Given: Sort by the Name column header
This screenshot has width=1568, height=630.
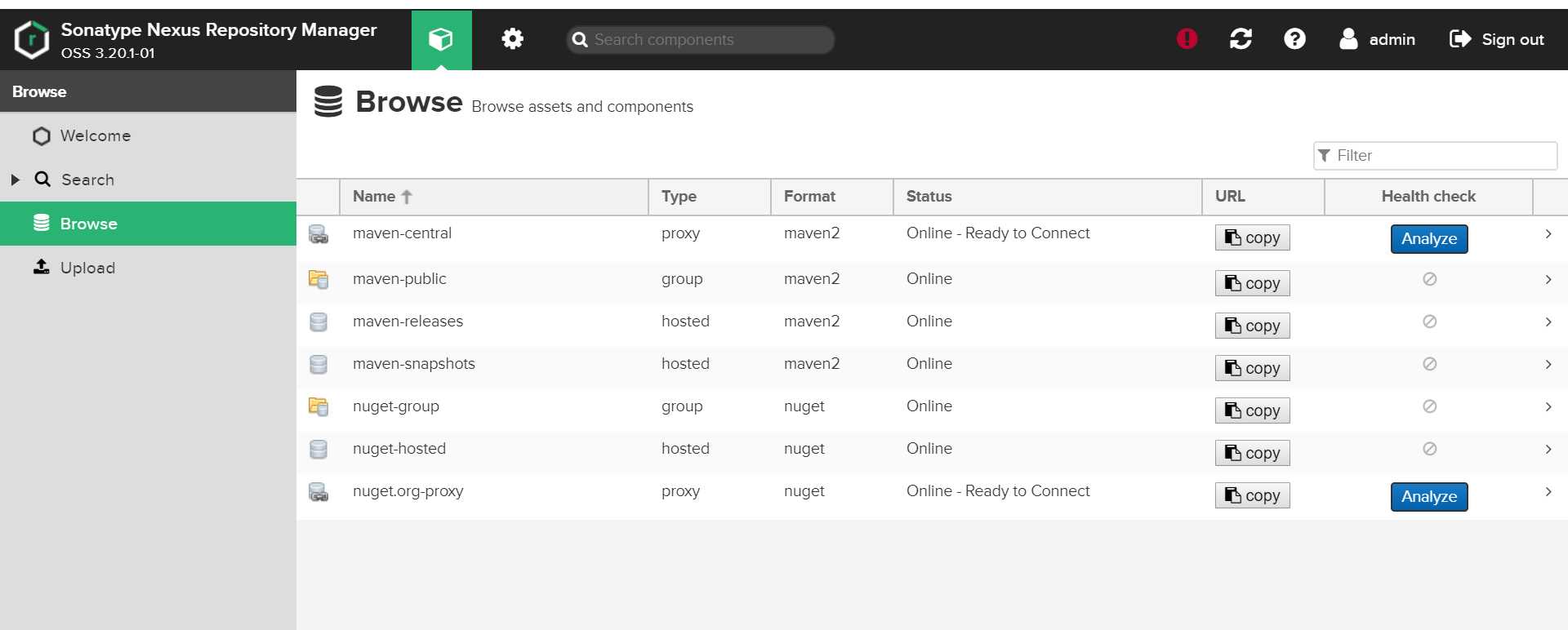Looking at the screenshot, I should point(494,196).
